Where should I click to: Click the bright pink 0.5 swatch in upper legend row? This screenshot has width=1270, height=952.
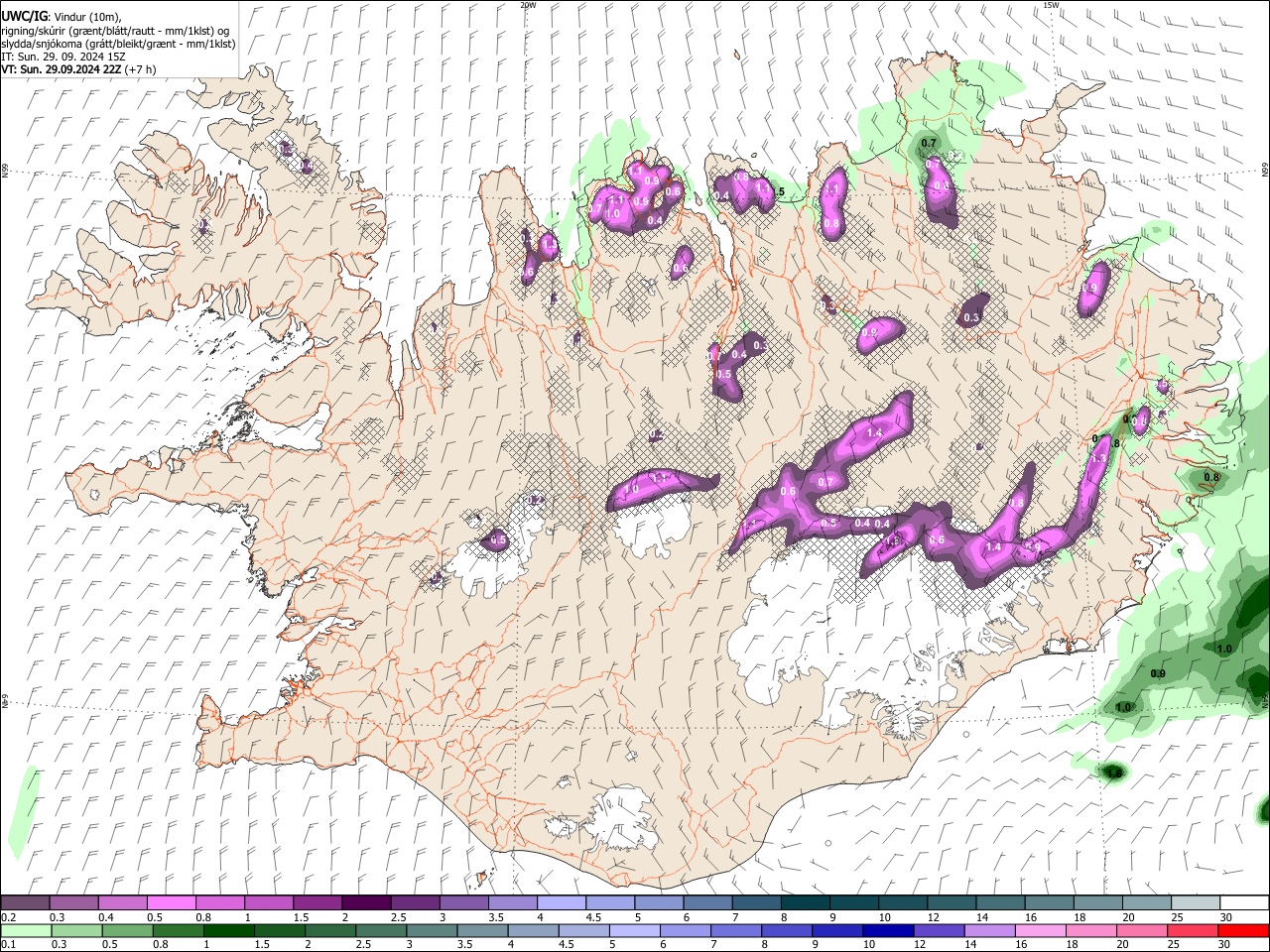point(171,903)
